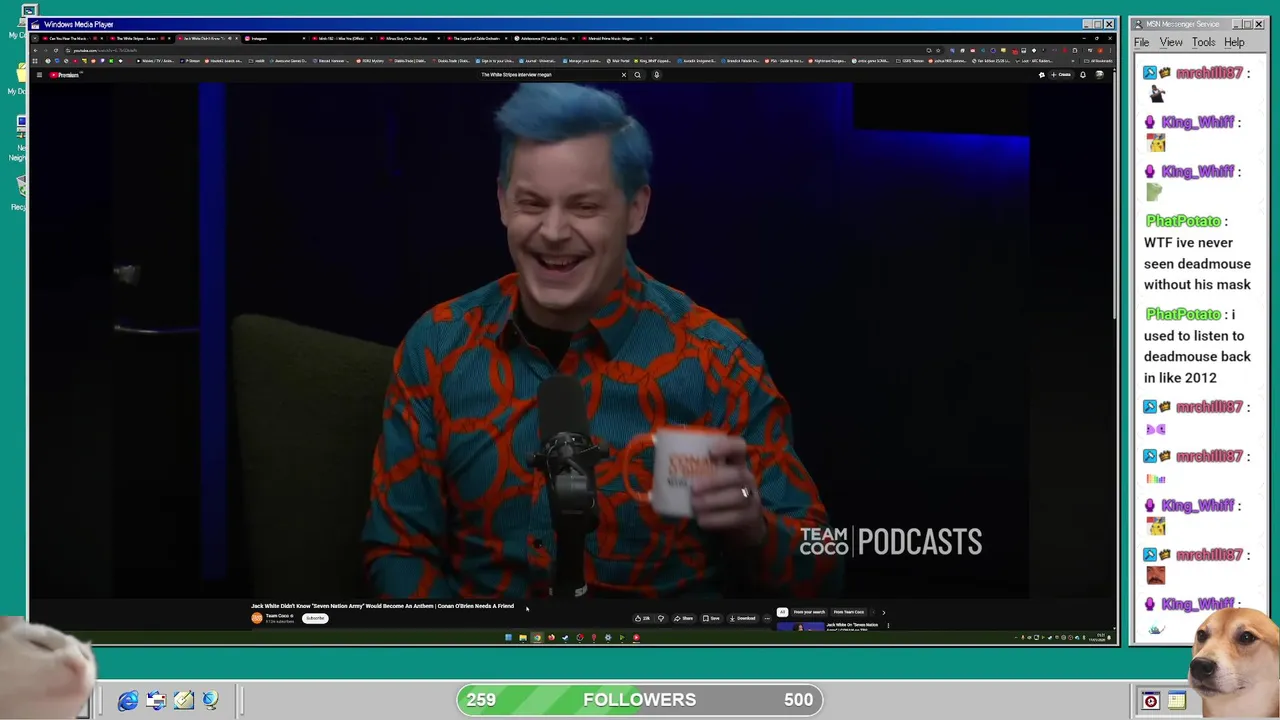
Task: Switch to the Instagram browser tab
Action: [274, 38]
